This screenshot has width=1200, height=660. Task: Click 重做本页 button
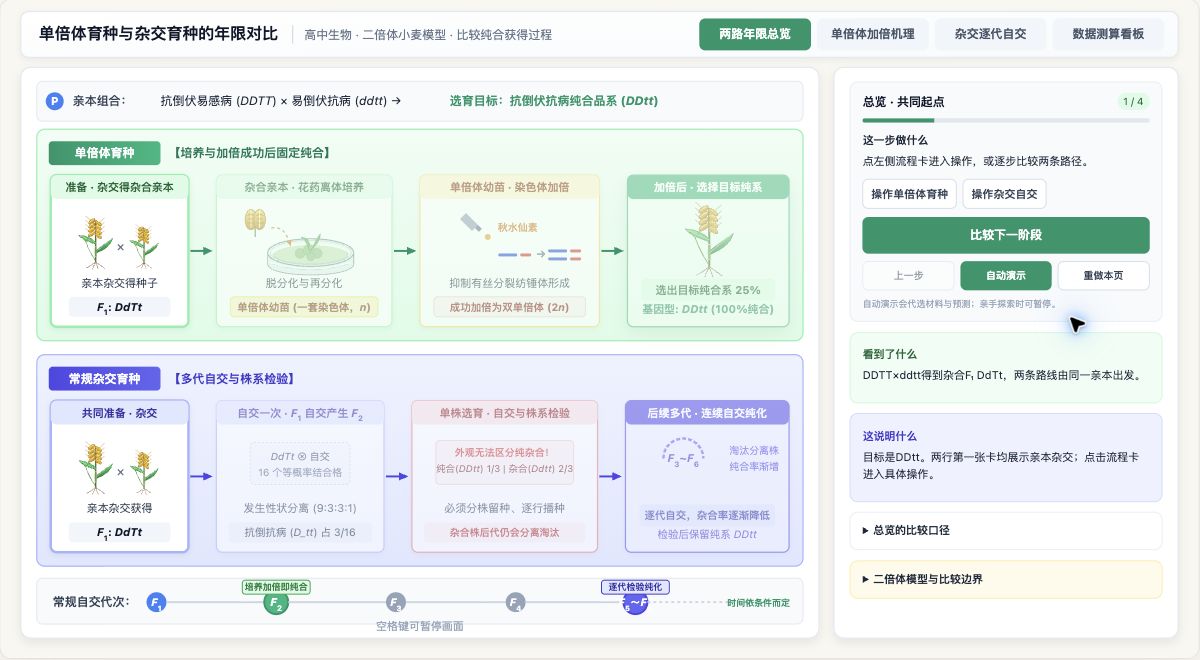tap(1103, 275)
